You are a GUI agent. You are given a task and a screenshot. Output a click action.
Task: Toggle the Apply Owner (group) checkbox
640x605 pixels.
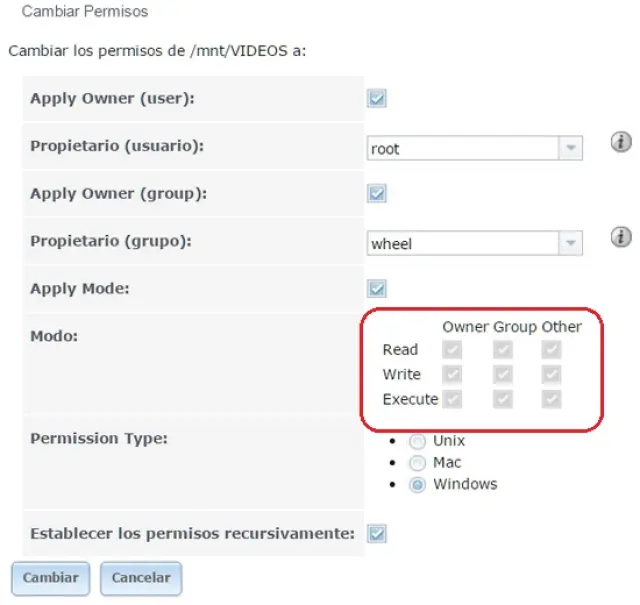pos(377,194)
